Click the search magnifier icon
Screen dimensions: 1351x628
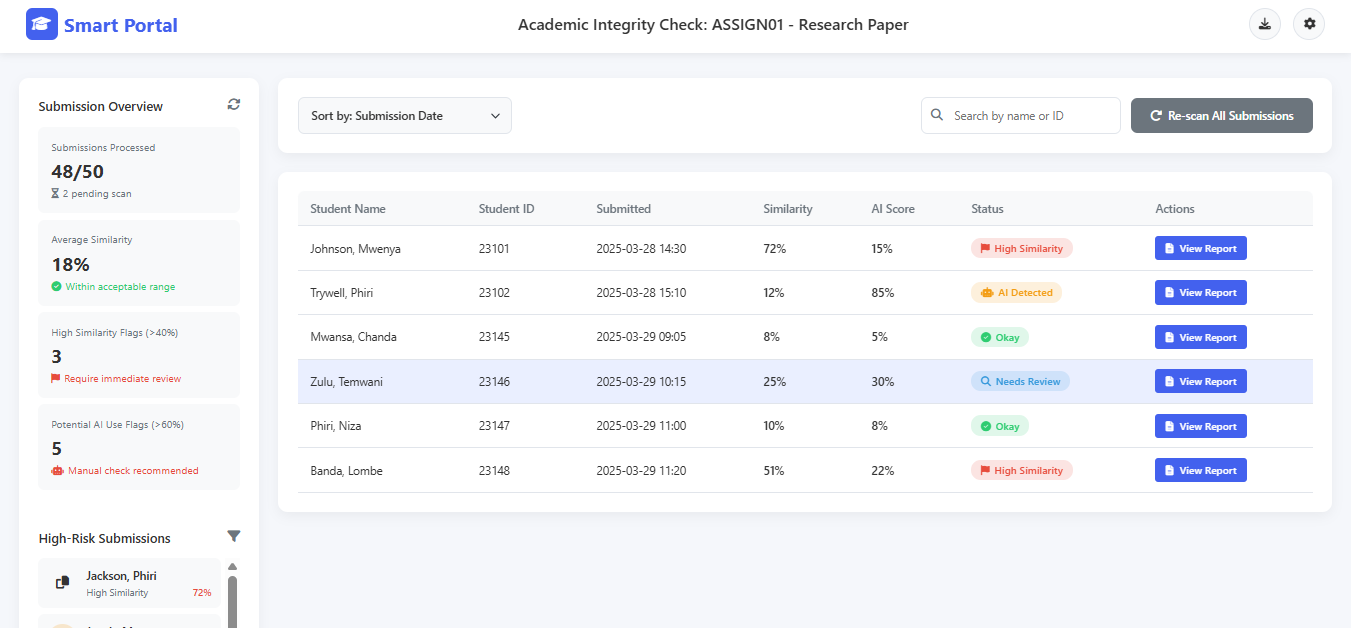(x=937, y=115)
